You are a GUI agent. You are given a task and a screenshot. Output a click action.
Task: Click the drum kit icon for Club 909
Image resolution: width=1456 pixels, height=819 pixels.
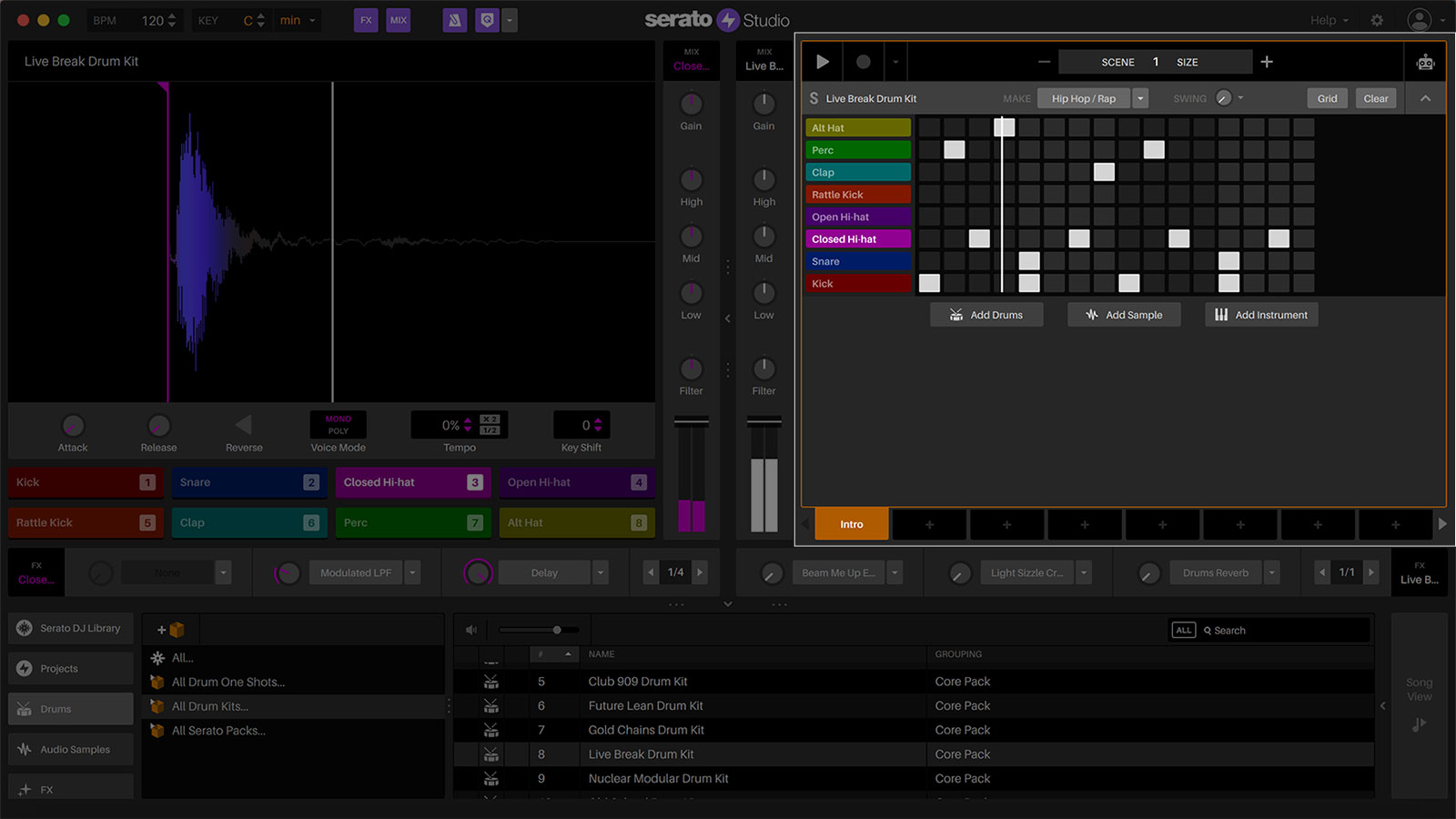tap(491, 682)
